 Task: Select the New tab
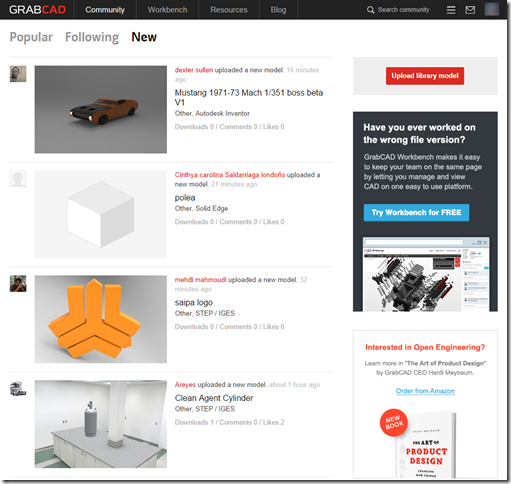(x=144, y=37)
